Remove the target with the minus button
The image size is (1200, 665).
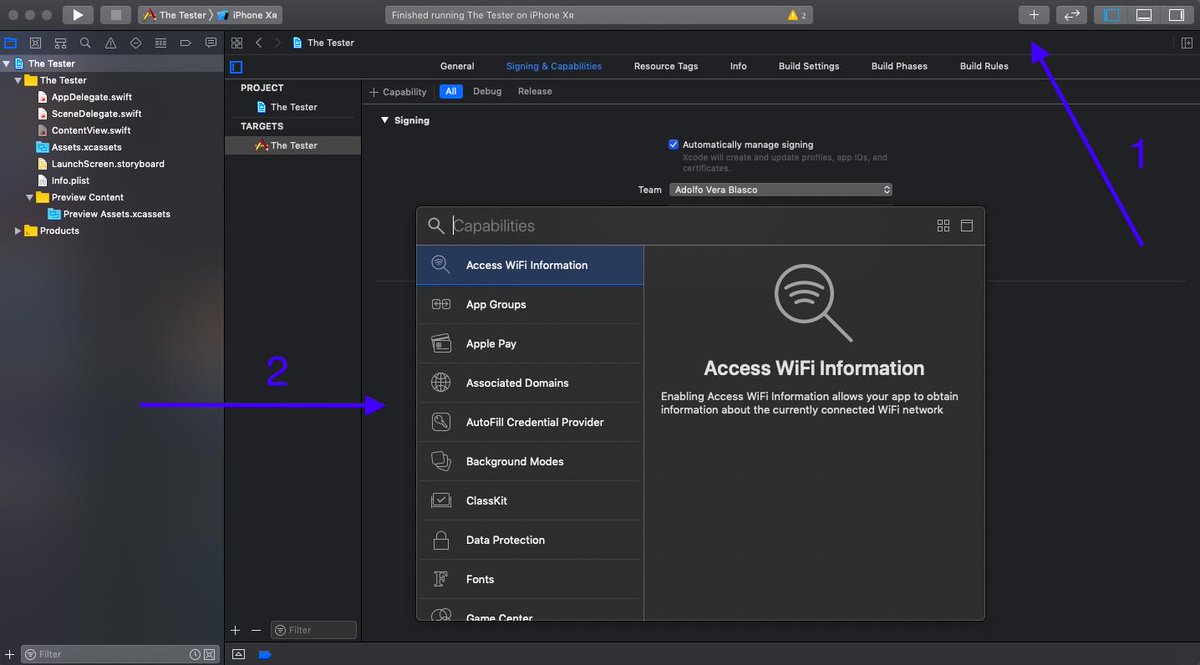click(256, 630)
